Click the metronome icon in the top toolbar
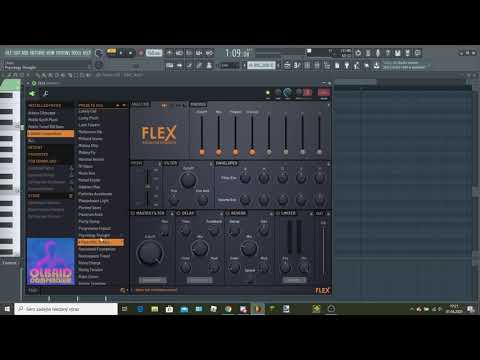Screen dimensions: 480x360 click(x=169, y=53)
